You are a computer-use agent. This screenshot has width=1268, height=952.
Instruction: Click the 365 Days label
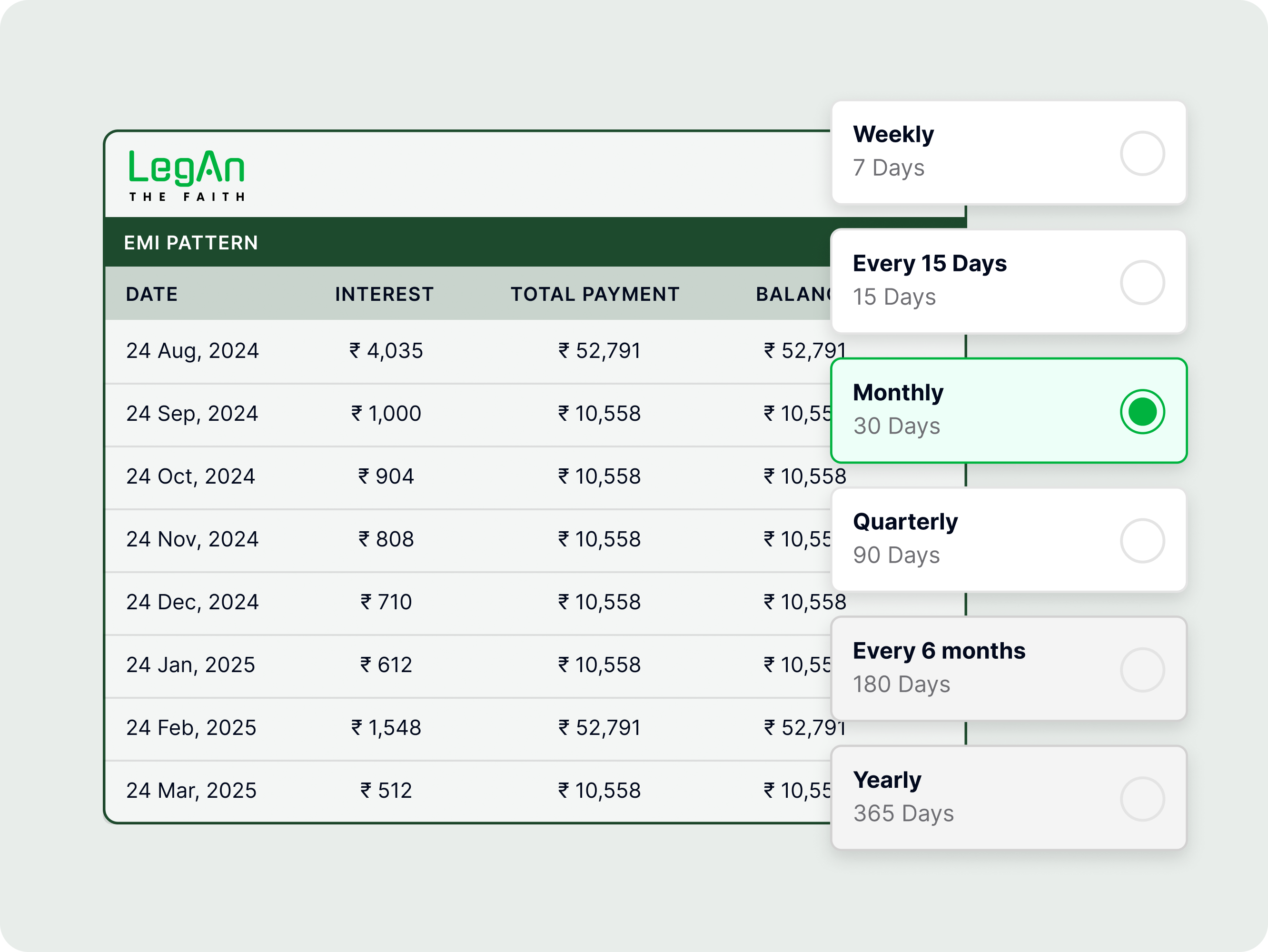coord(903,813)
